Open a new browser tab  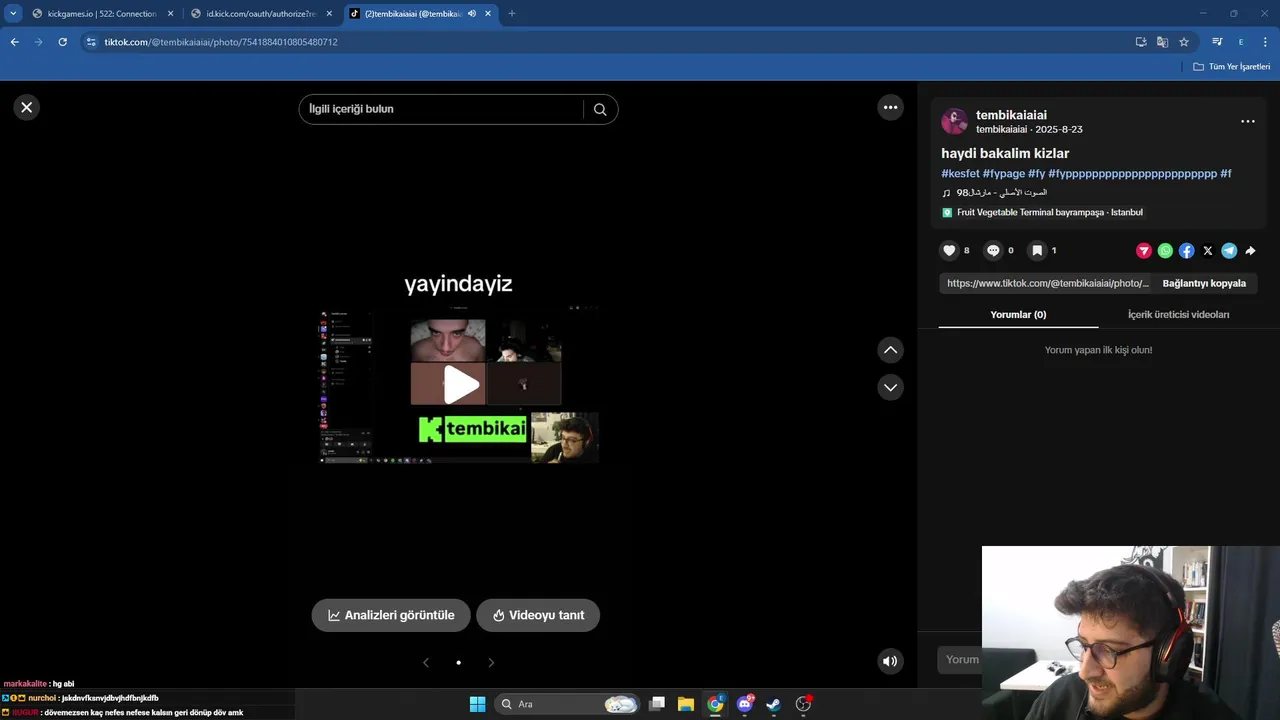(x=512, y=14)
